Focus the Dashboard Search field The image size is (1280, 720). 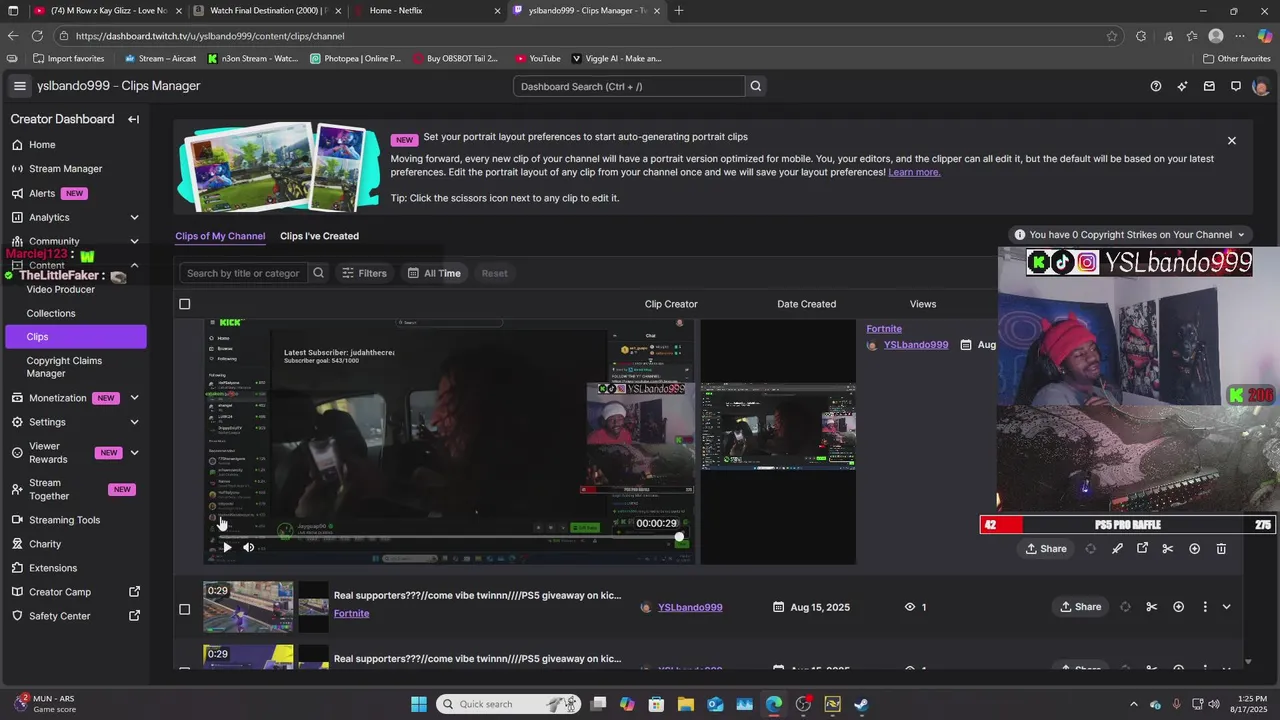click(x=629, y=86)
